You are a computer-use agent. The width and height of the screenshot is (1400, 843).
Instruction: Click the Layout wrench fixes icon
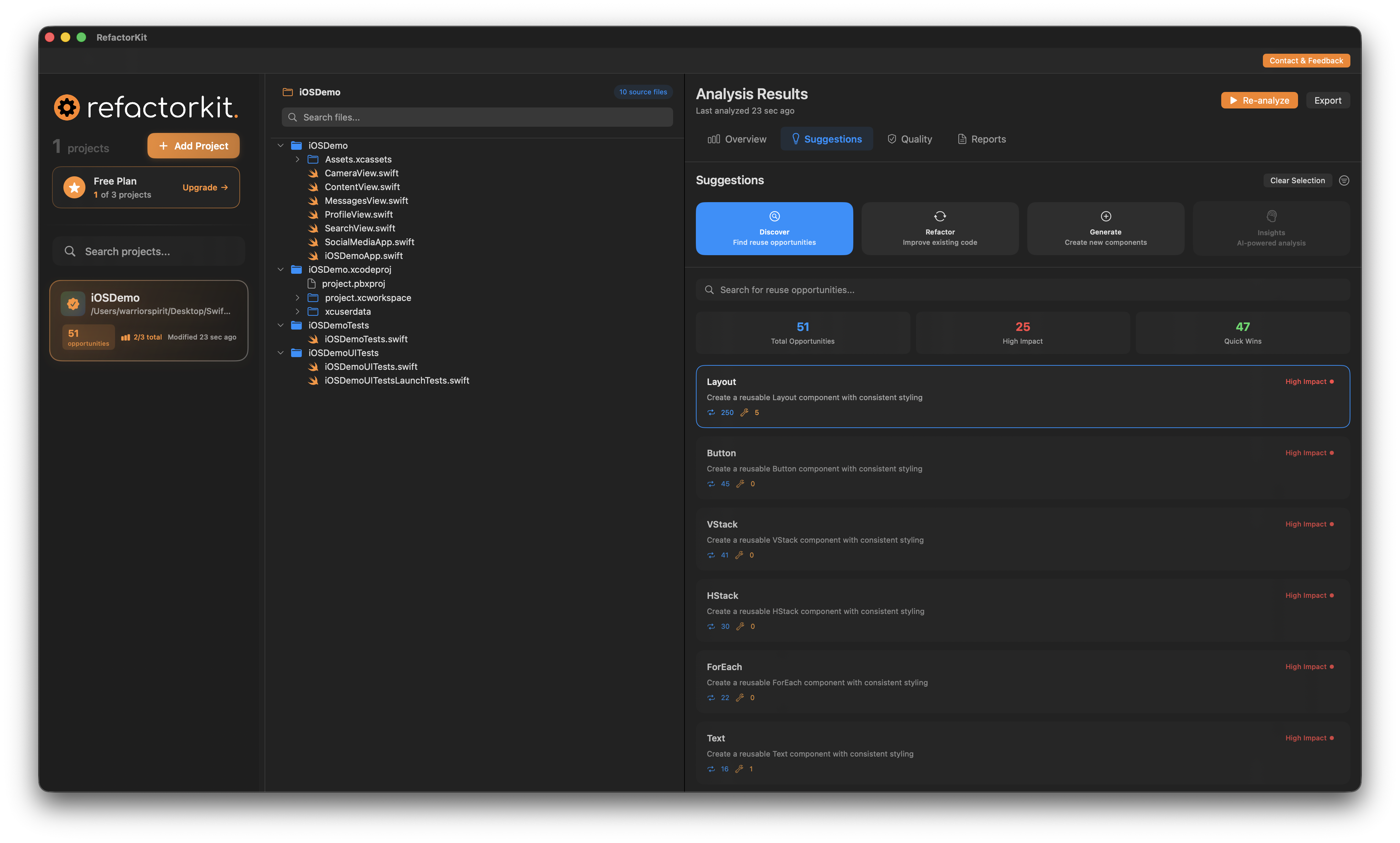tap(744, 413)
